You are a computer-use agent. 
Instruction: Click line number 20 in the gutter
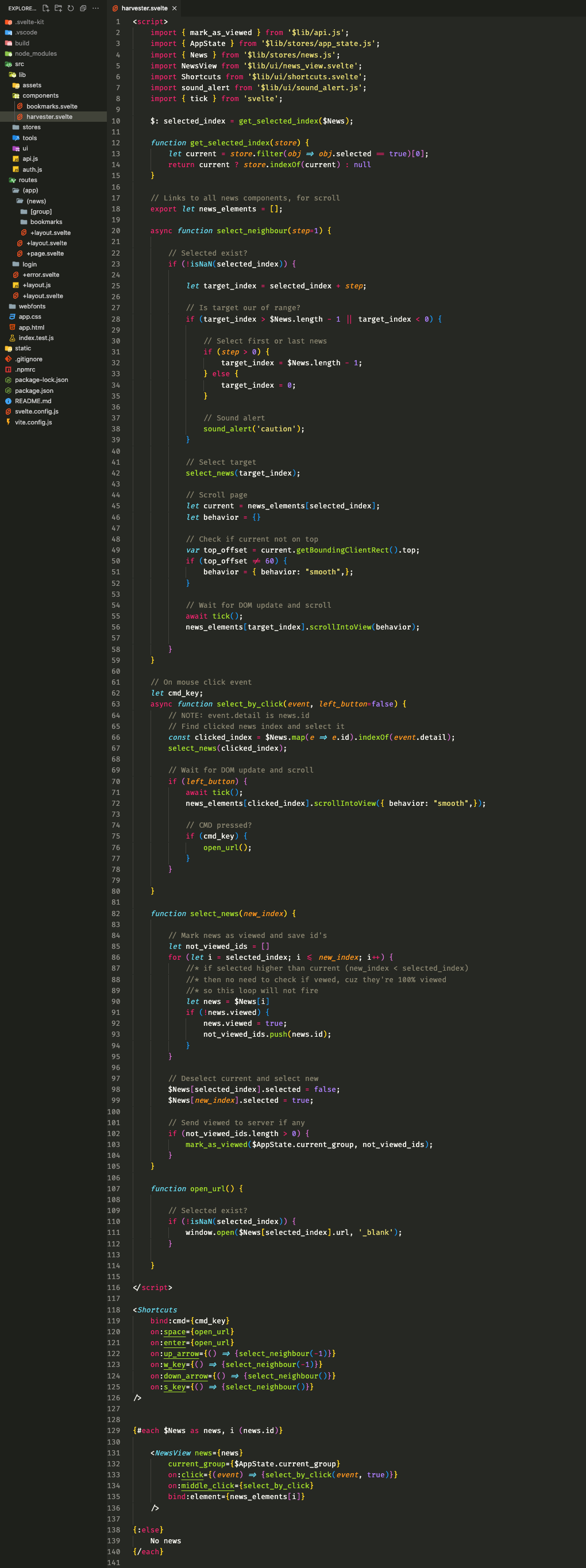[x=115, y=231]
